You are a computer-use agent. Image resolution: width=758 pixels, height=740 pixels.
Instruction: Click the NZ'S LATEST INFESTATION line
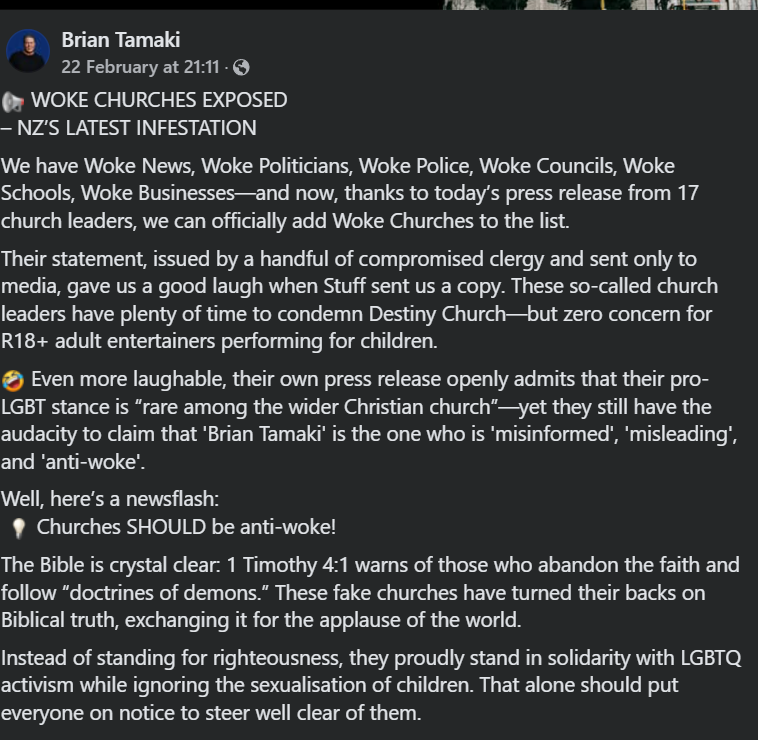(x=129, y=128)
